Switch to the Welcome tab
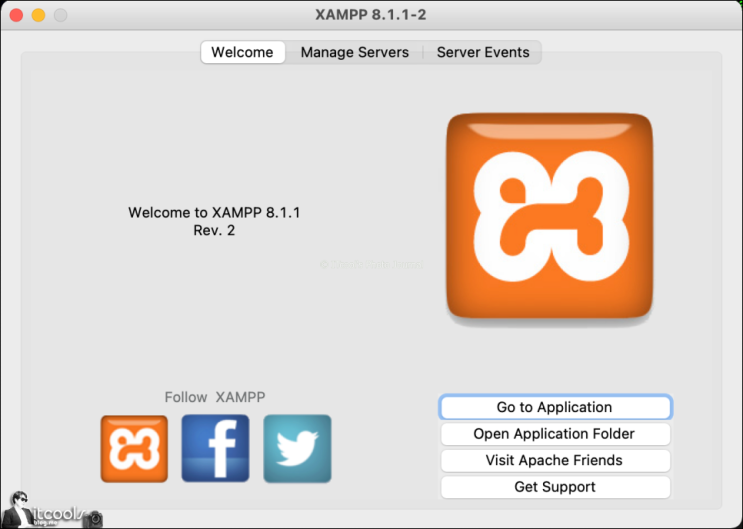The image size is (743, 529). pos(242,52)
